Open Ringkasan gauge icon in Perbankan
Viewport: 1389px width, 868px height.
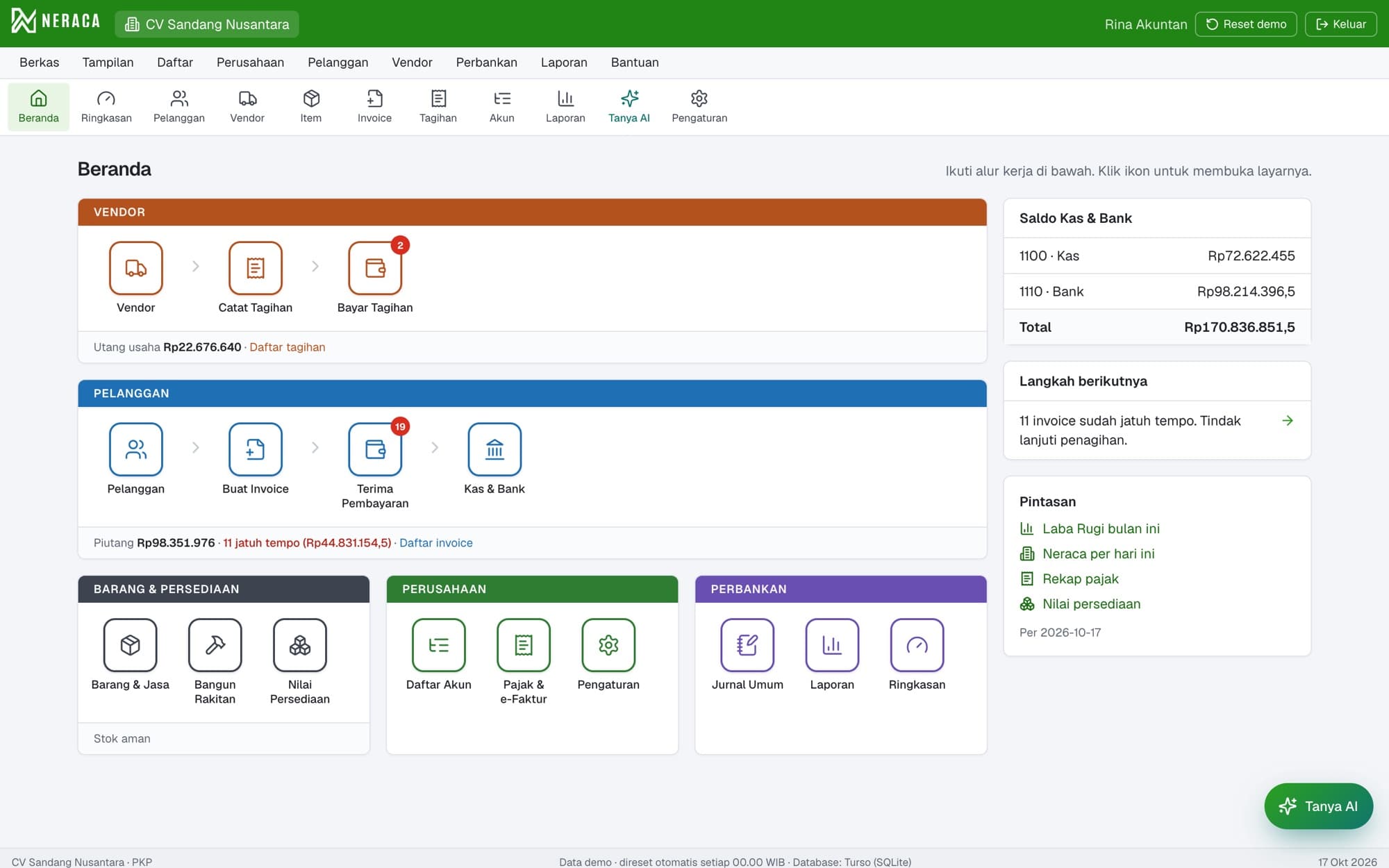pos(917,645)
